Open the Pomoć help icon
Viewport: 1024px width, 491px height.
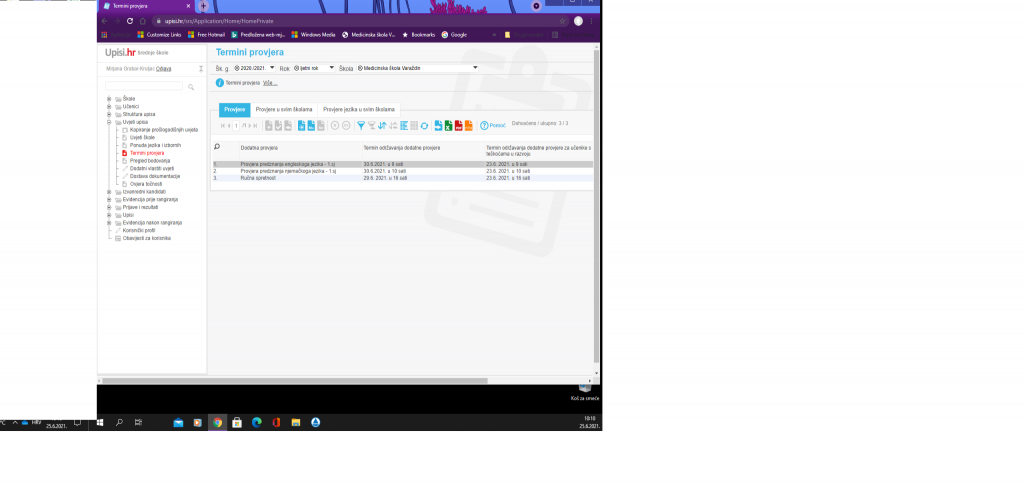[x=484, y=125]
